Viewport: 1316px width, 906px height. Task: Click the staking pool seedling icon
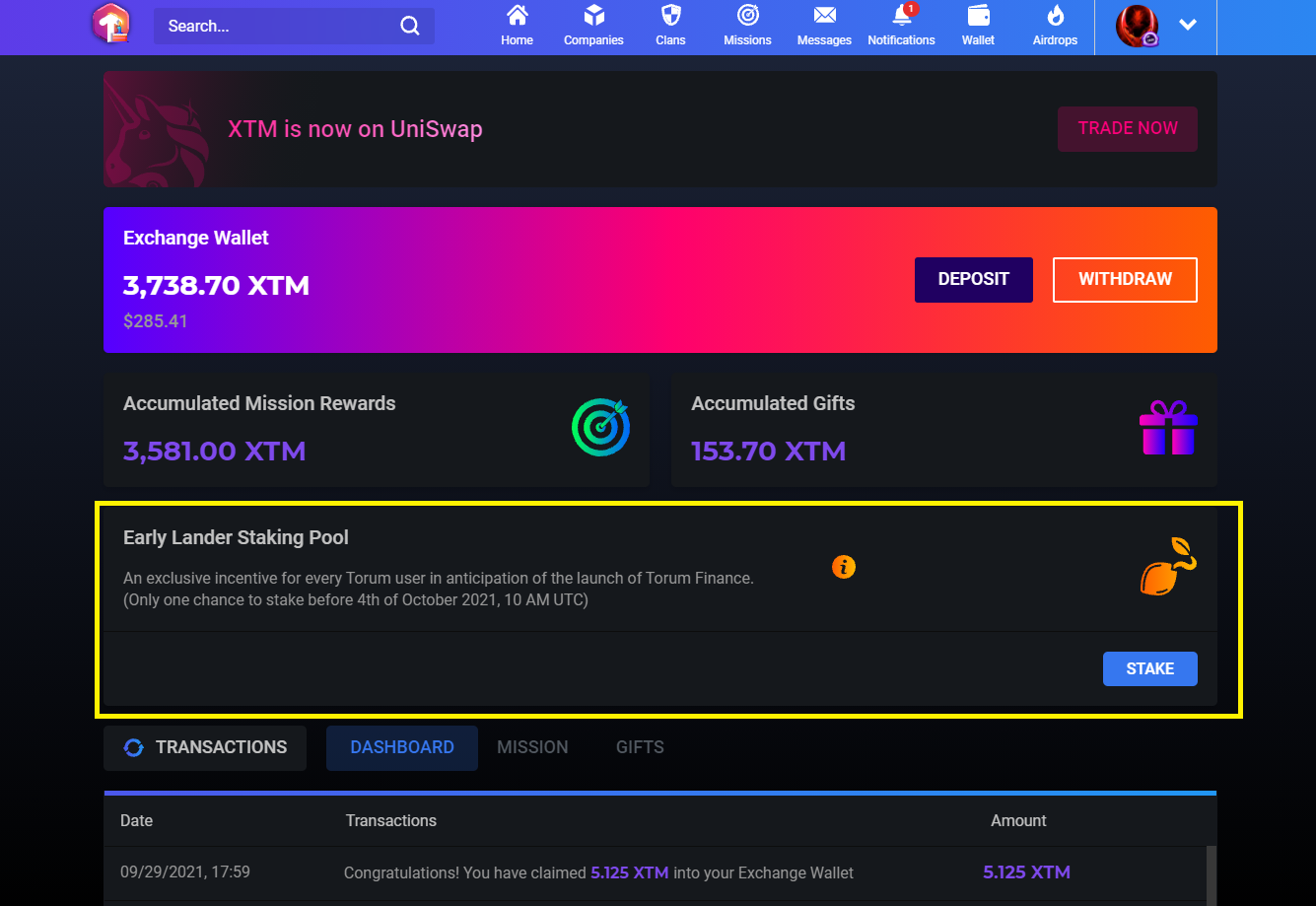pyautogui.click(x=1168, y=567)
